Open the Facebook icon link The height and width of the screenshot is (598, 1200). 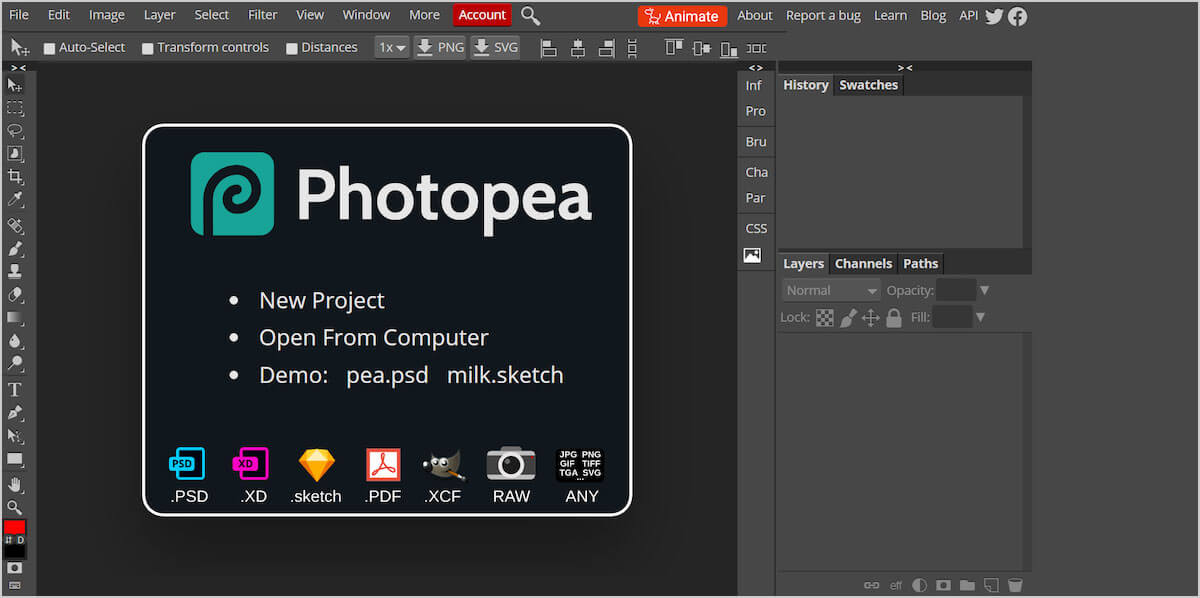1017,15
